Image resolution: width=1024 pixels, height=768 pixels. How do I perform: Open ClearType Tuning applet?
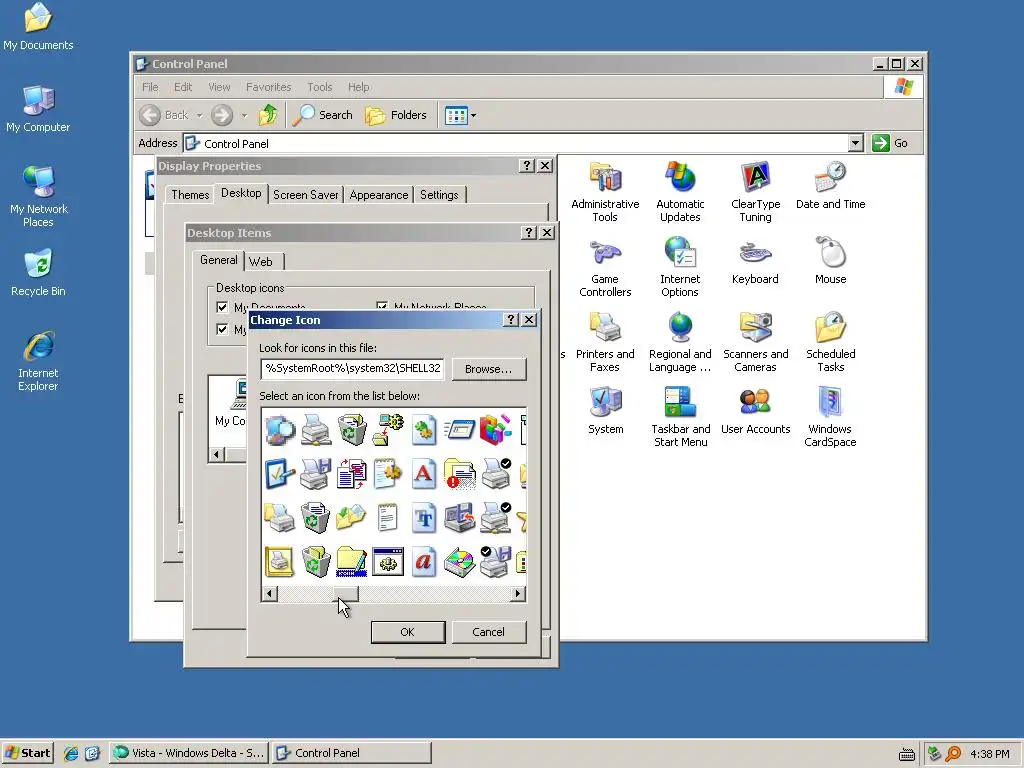tap(756, 193)
